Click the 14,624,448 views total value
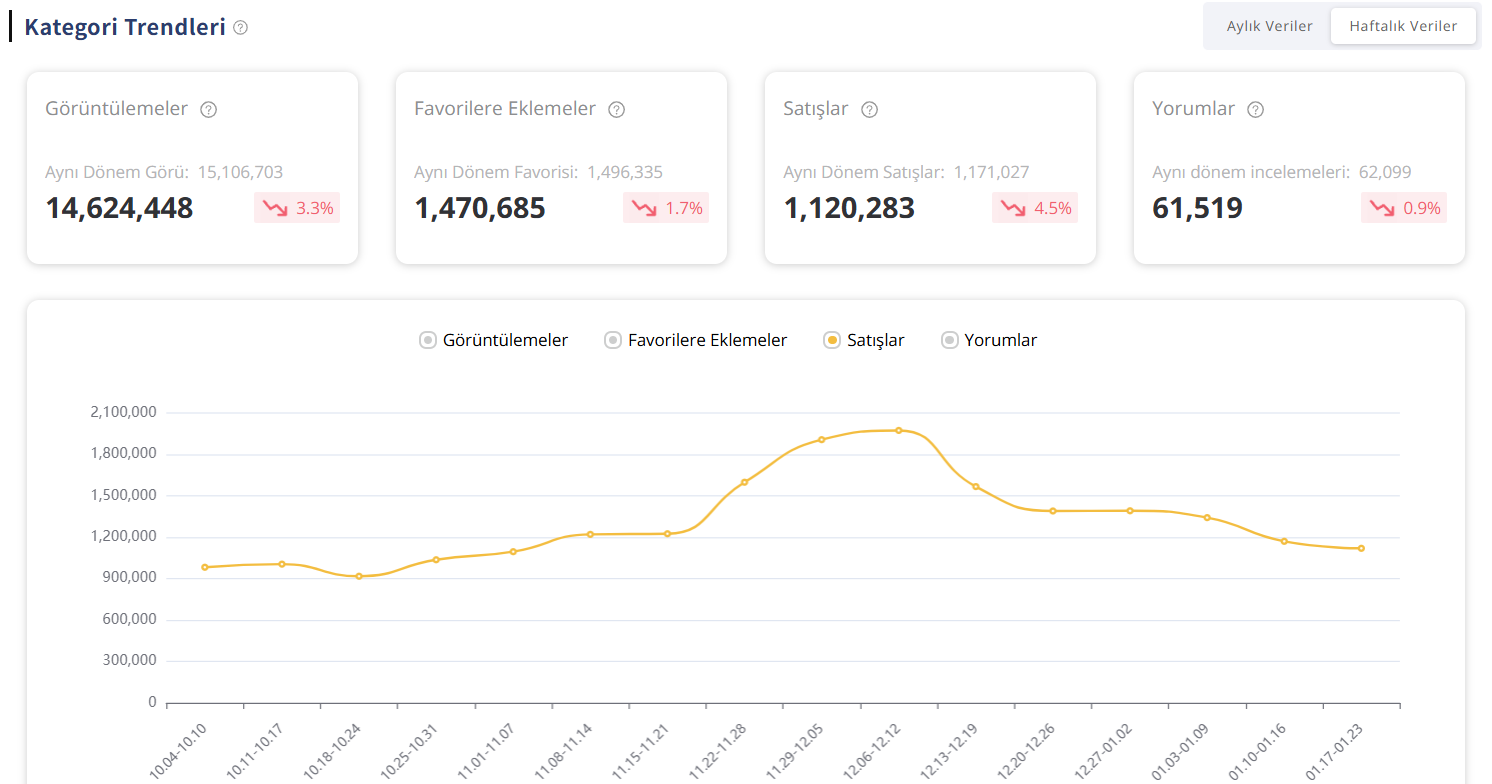This screenshot has width=1492, height=784. 119,208
